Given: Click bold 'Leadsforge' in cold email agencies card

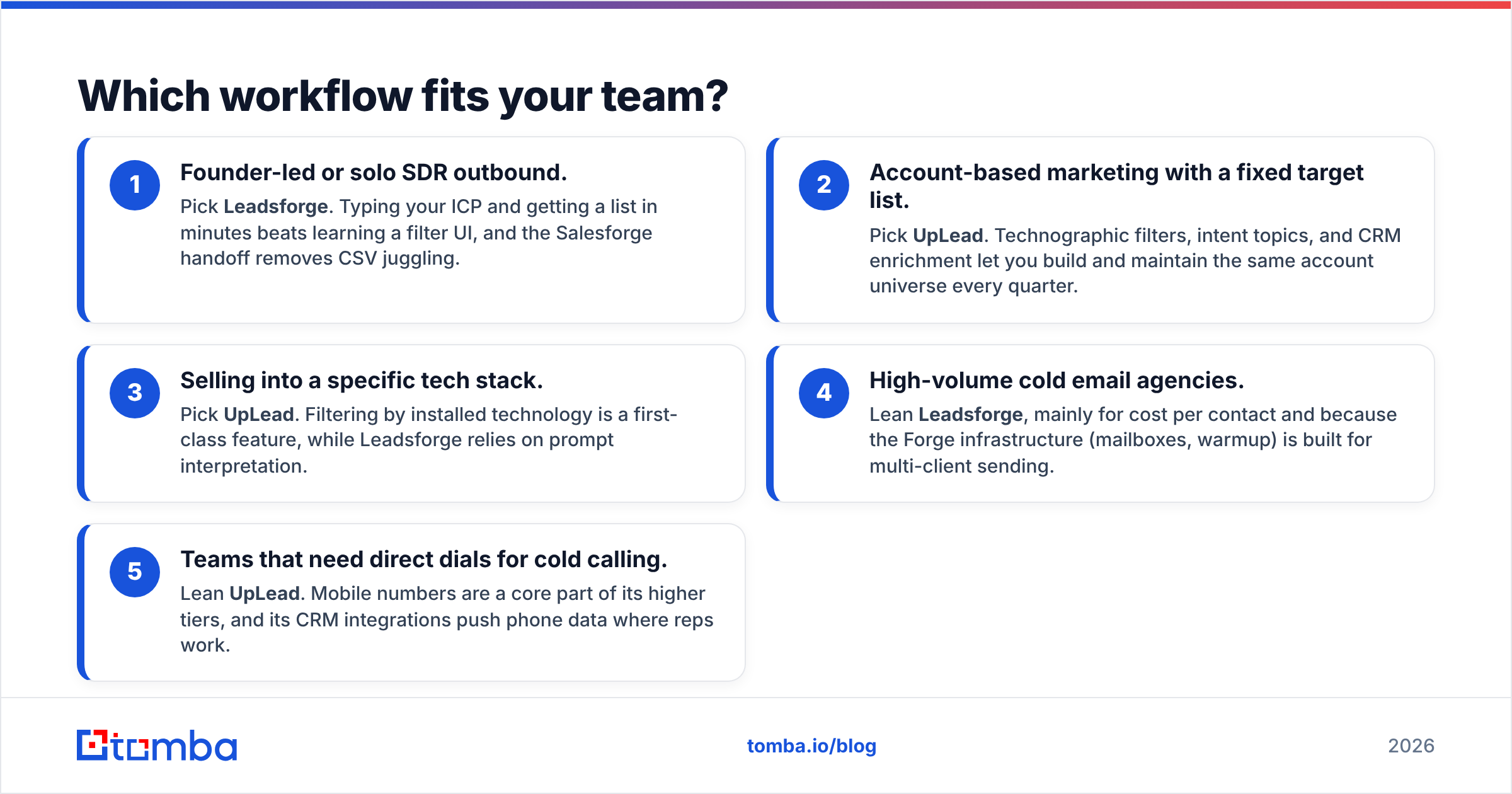Looking at the screenshot, I should pos(971,415).
